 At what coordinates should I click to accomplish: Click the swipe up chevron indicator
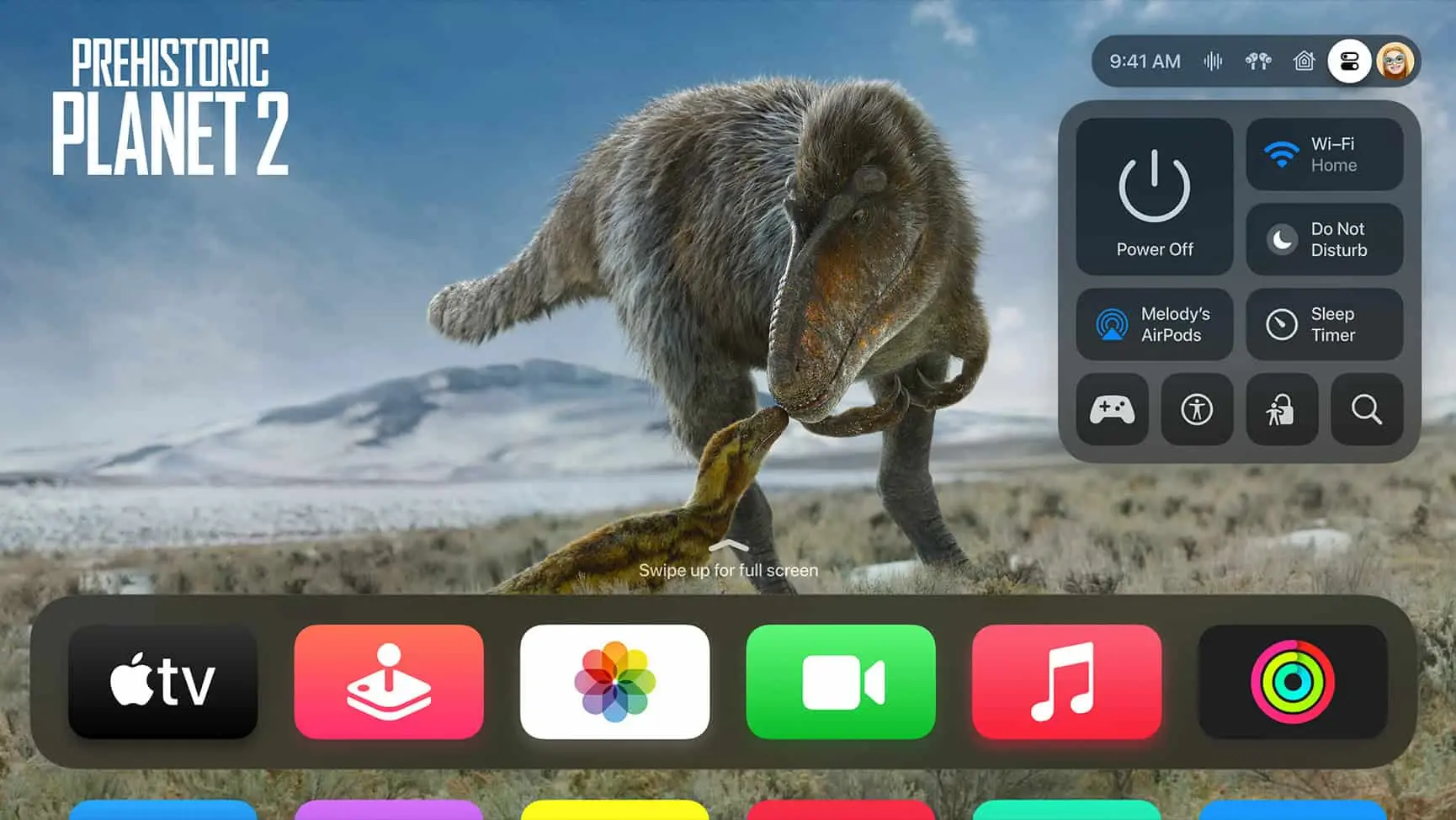729,546
